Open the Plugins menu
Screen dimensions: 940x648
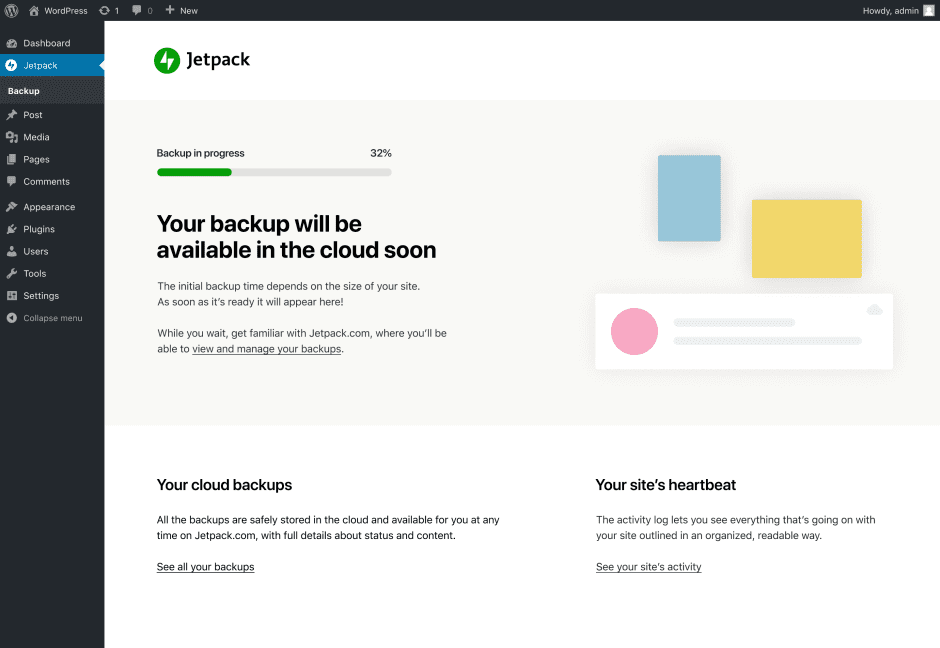(x=52, y=229)
